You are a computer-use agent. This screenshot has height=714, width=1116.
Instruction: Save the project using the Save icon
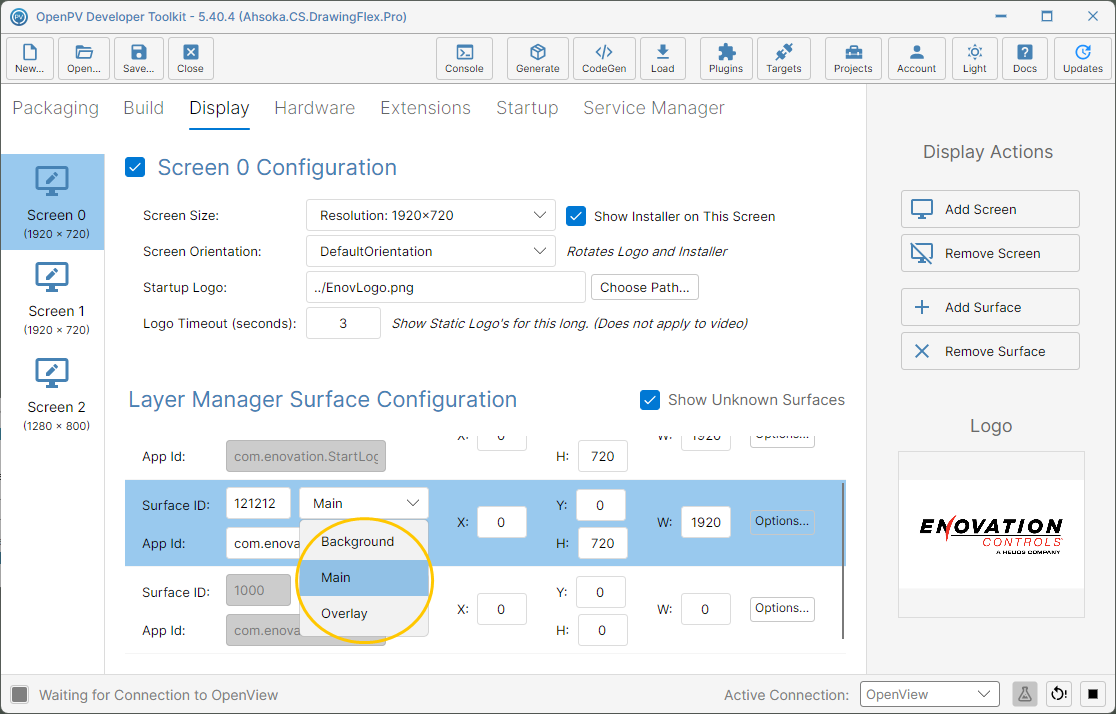click(139, 58)
